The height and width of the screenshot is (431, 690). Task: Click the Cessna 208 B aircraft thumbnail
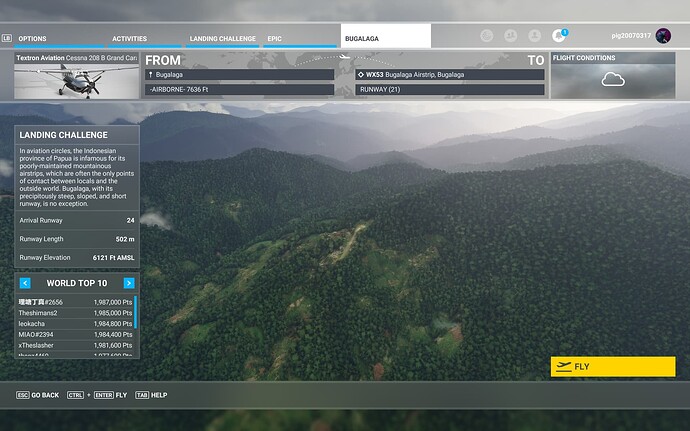pyautogui.click(x=76, y=81)
